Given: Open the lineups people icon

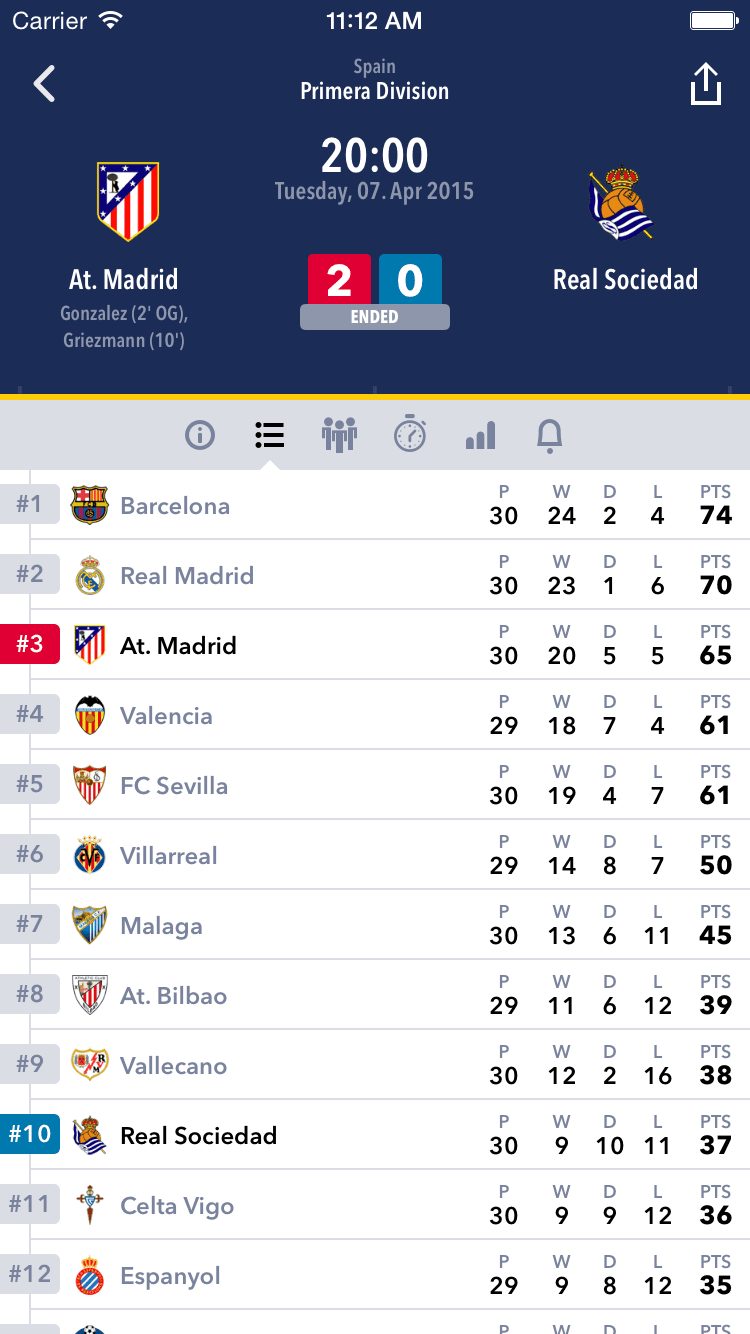Looking at the screenshot, I should (x=339, y=435).
